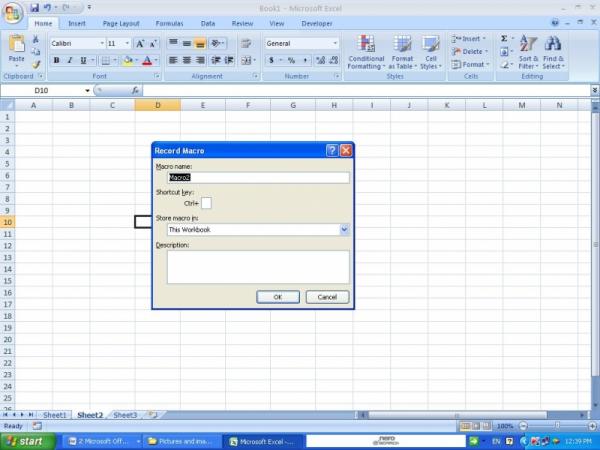
Task: Toggle Italic formatting in Font group
Action: (x=70, y=60)
